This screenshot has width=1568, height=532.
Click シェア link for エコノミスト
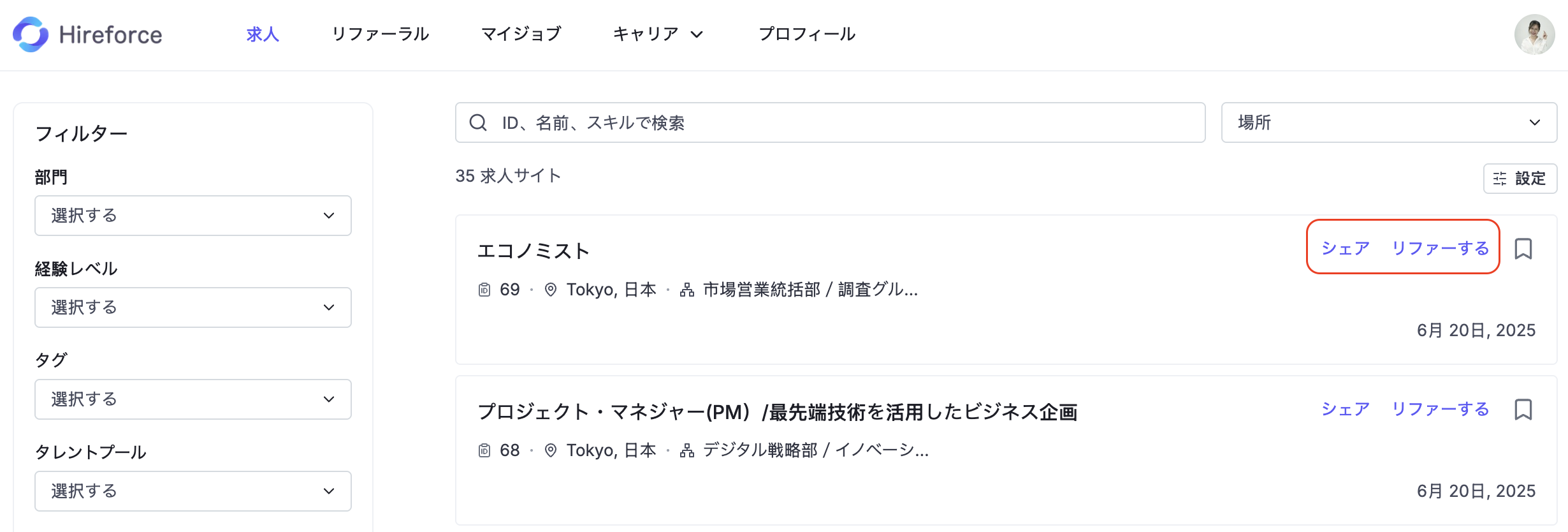(x=1345, y=248)
